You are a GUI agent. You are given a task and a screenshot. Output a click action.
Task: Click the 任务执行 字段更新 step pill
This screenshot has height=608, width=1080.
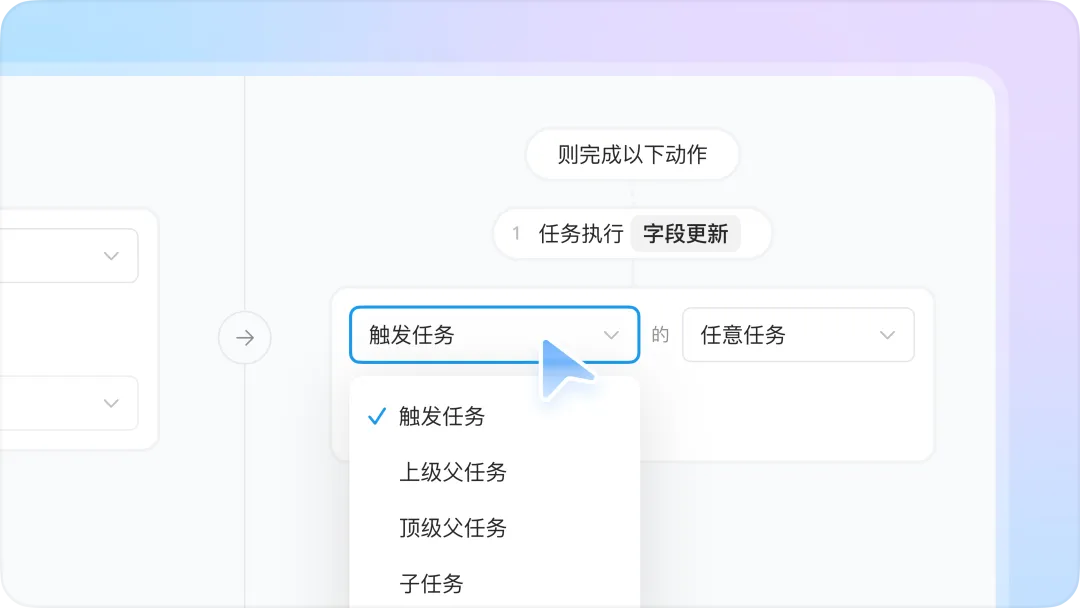(x=632, y=234)
